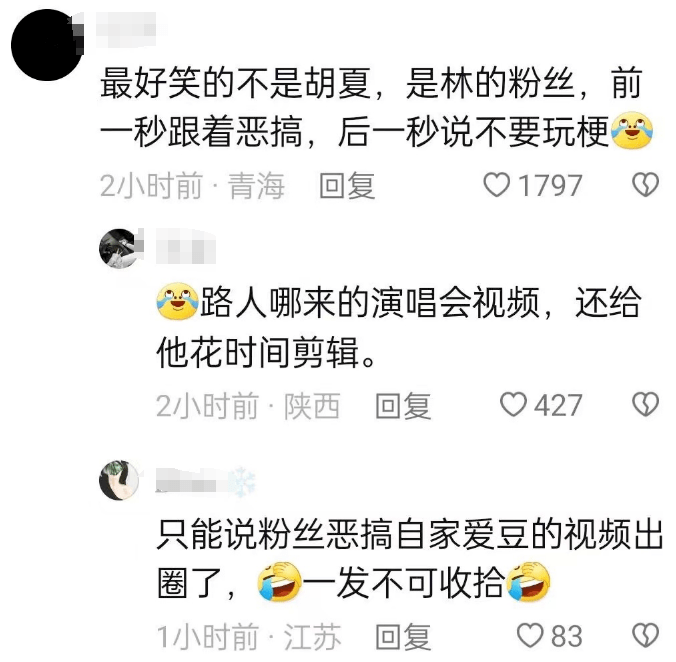The height and width of the screenshot is (662, 676).
Task: Tap crying-laugh emoji ending top comment
Action: click(x=632, y=130)
